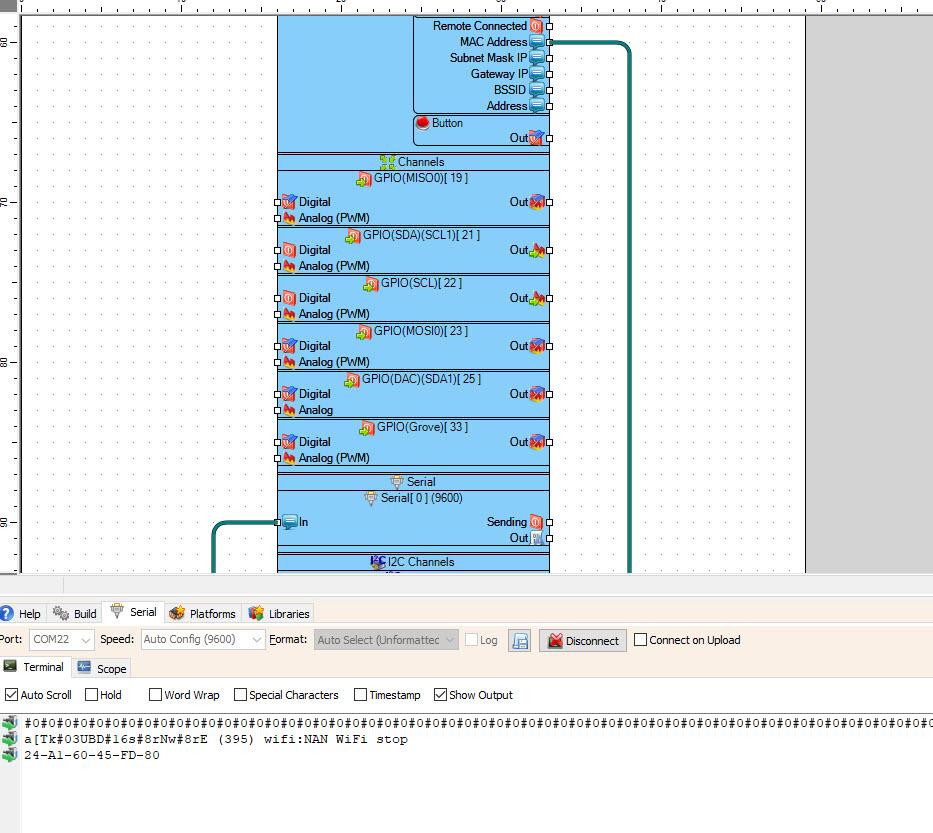933x833 pixels.
Task: Click the BSSID output pin icon
Action: [537, 90]
